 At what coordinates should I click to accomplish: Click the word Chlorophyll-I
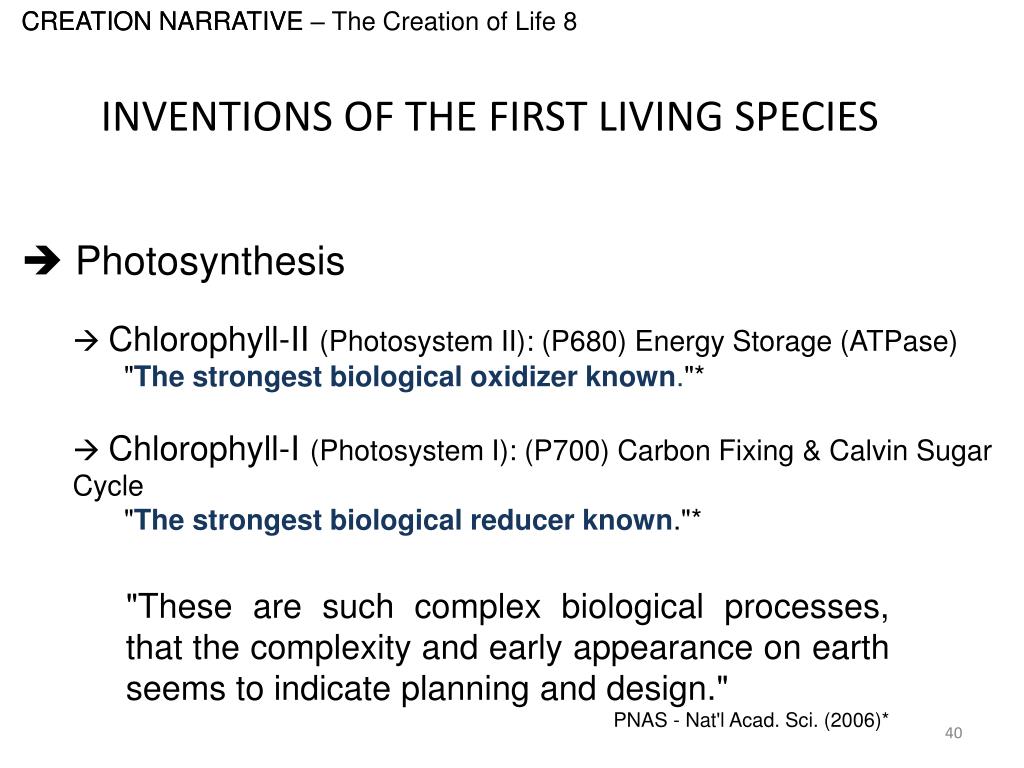tap(204, 449)
